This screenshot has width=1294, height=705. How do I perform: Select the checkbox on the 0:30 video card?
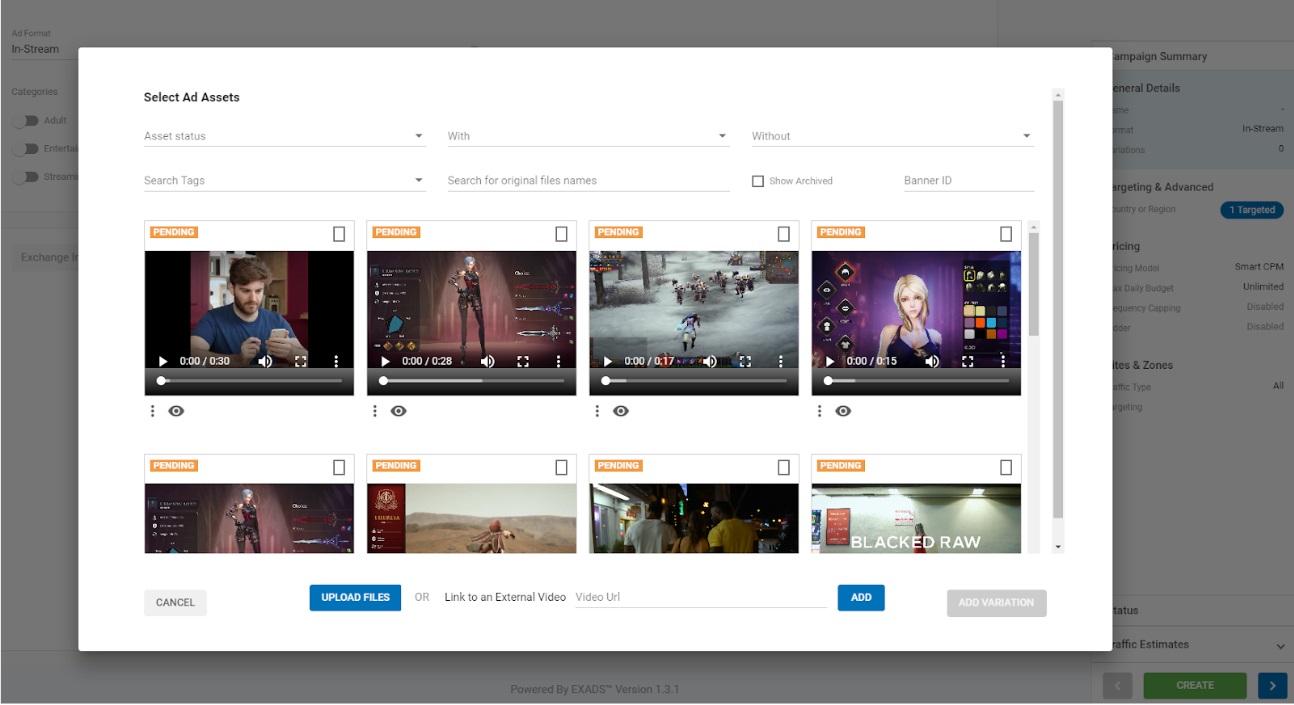click(x=339, y=234)
